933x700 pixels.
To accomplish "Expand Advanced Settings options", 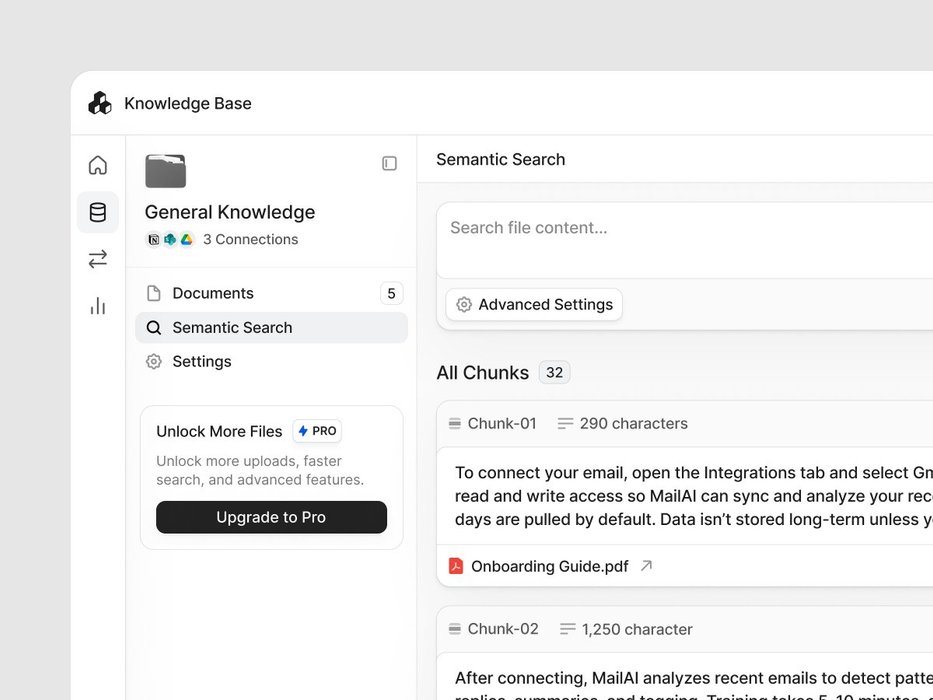I will (x=534, y=305).
